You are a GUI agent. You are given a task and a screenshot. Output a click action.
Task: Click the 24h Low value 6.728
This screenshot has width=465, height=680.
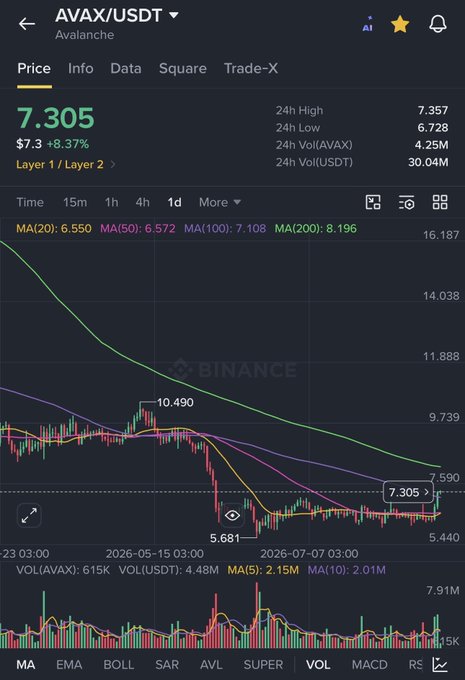click(x=433, y=128)
